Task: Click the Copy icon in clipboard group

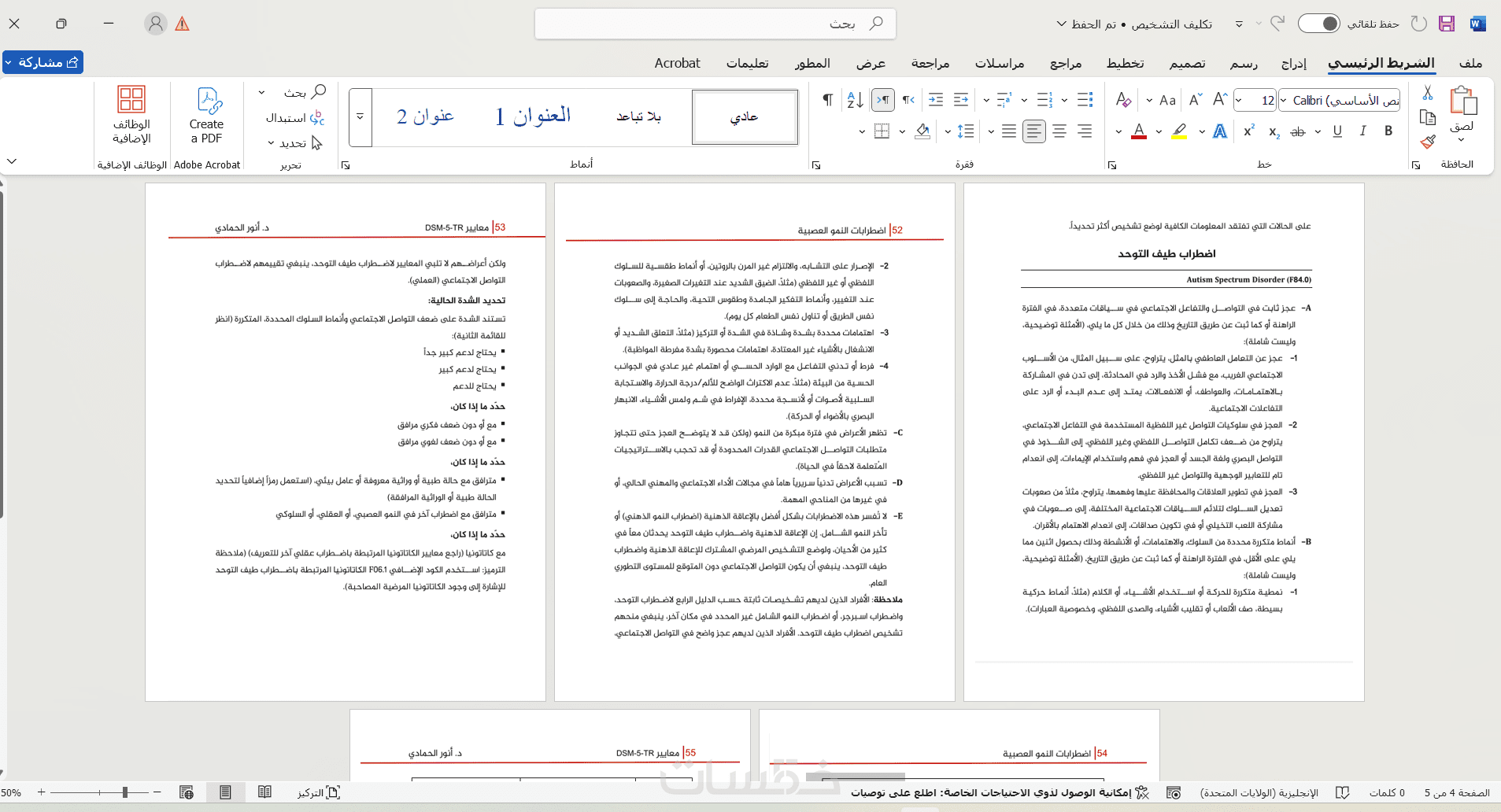Action: [1428, 118]
